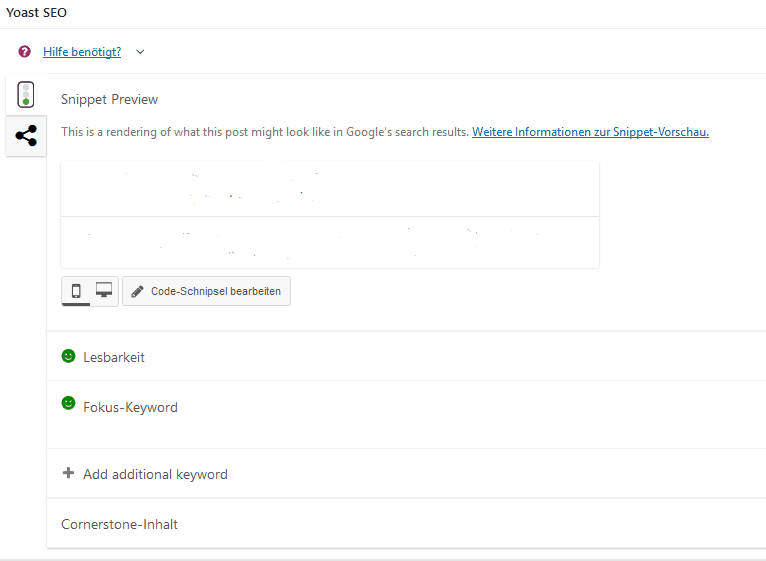Expand the Cornerstone-Inhalt section
766x561 pixels.
click(x=406, y=524)
